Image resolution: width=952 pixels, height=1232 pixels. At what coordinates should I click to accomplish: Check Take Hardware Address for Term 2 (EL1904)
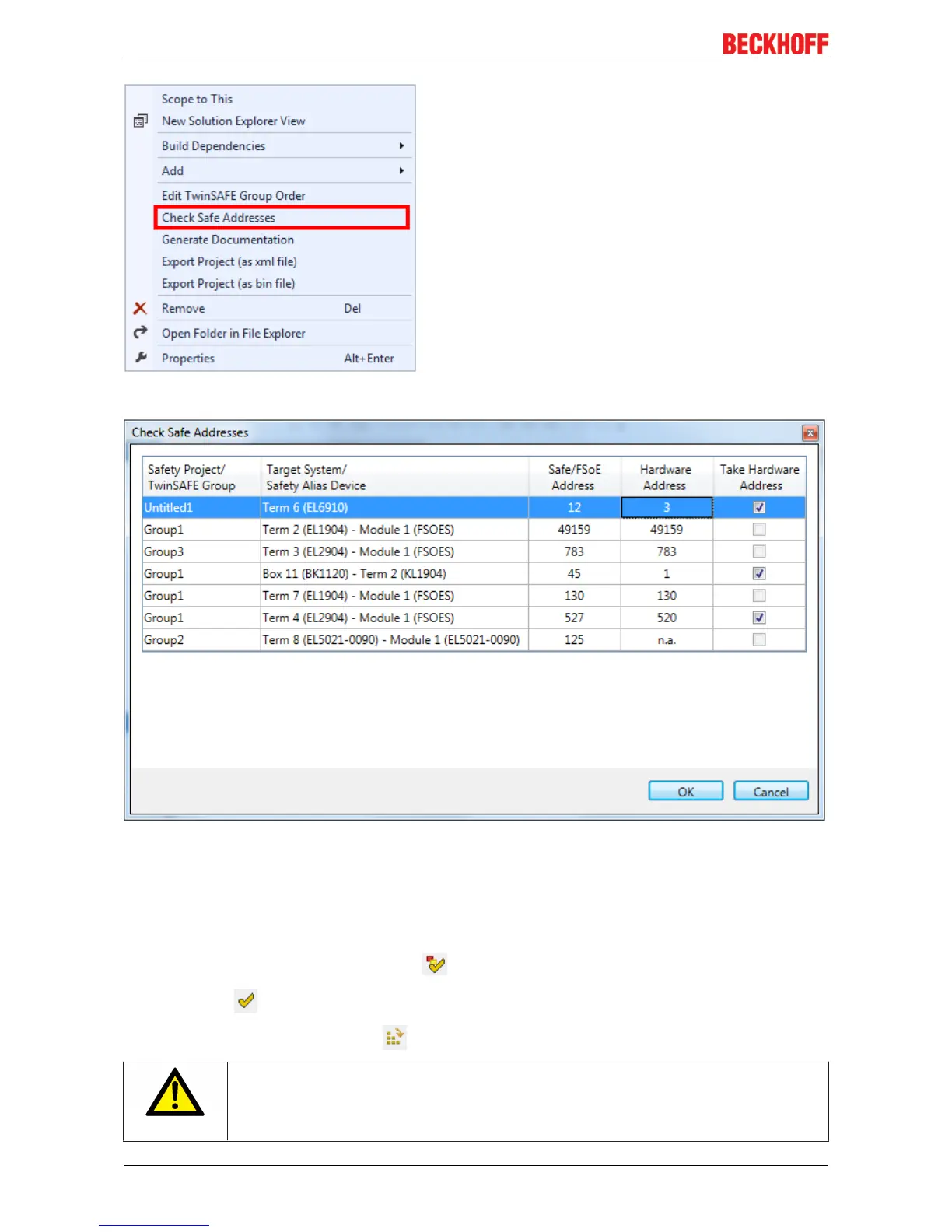pyautogui.click(x=759, y=530)
